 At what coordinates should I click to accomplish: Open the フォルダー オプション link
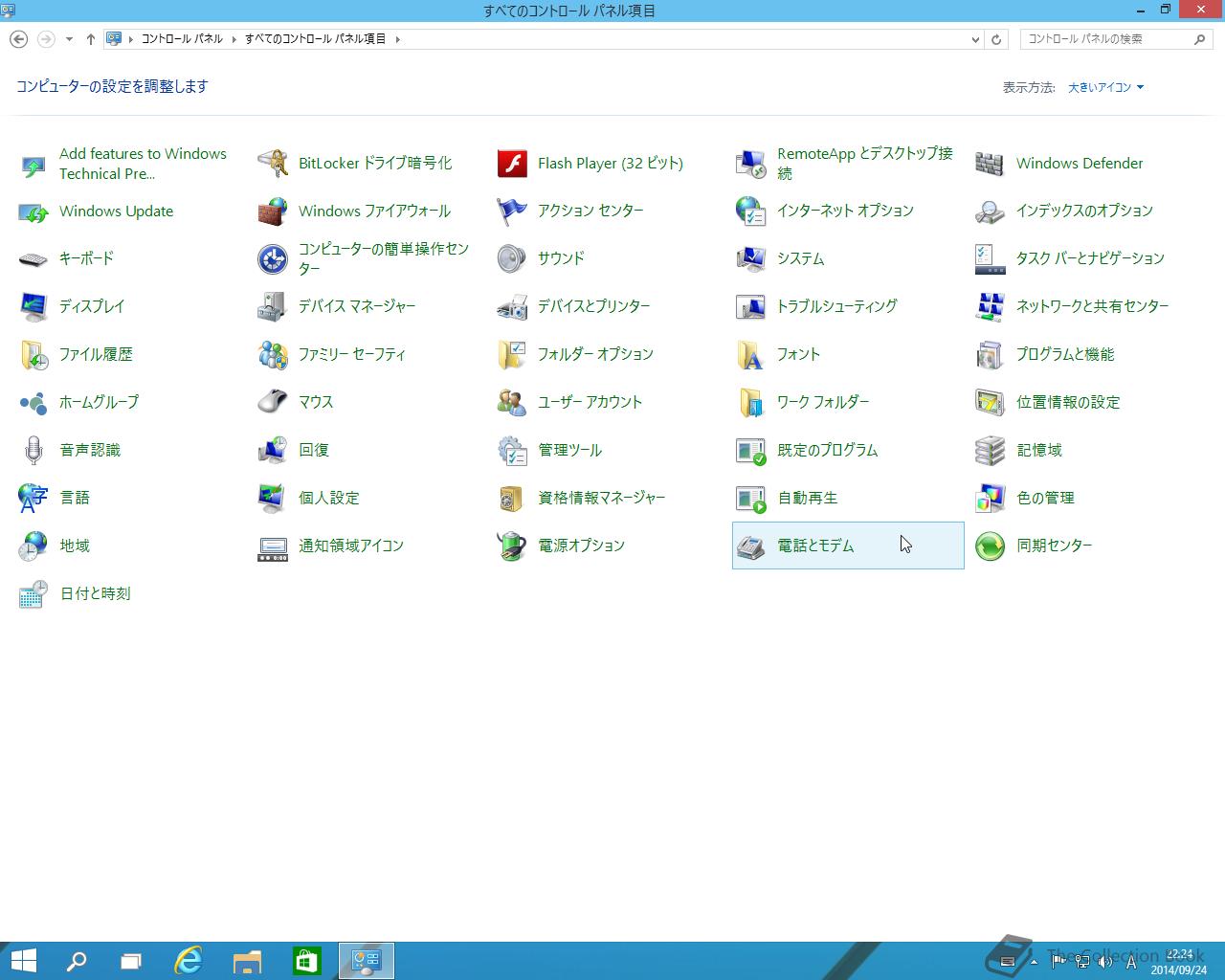pyautogui.click(x=595, y=354)
